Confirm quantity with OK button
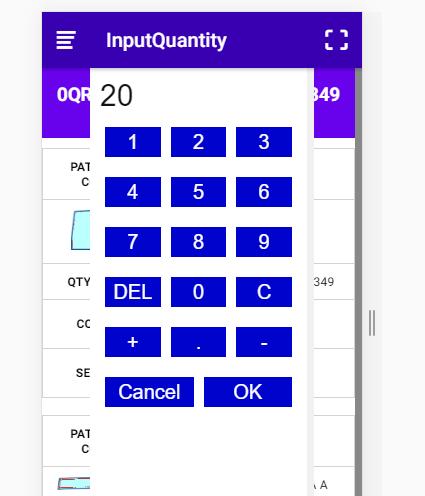 point(248,392)
